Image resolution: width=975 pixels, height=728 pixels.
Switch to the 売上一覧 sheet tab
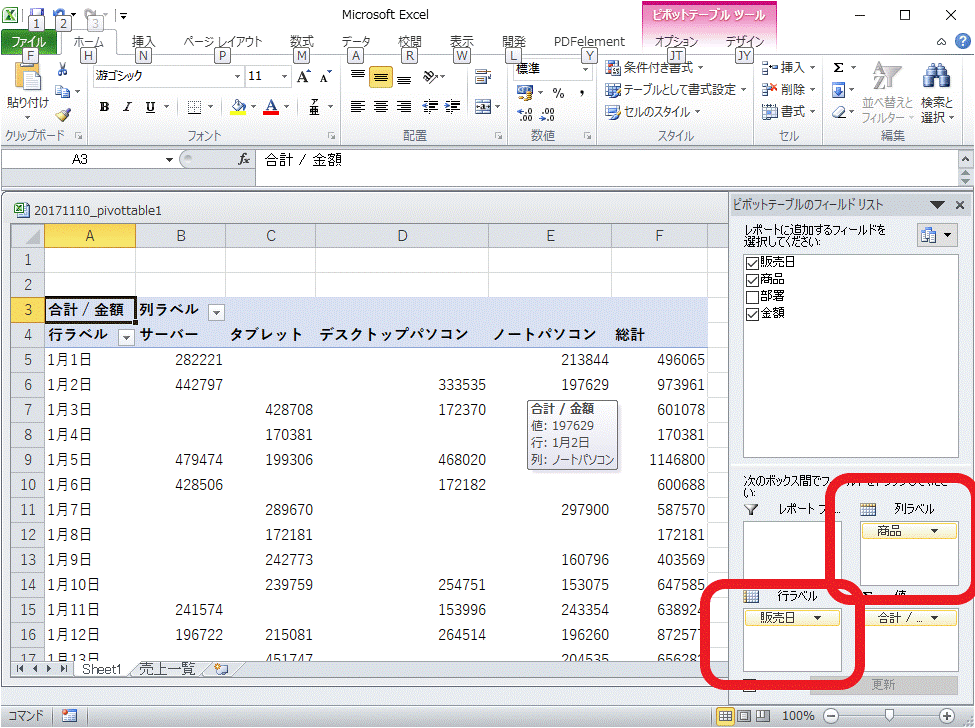(166, 669)
